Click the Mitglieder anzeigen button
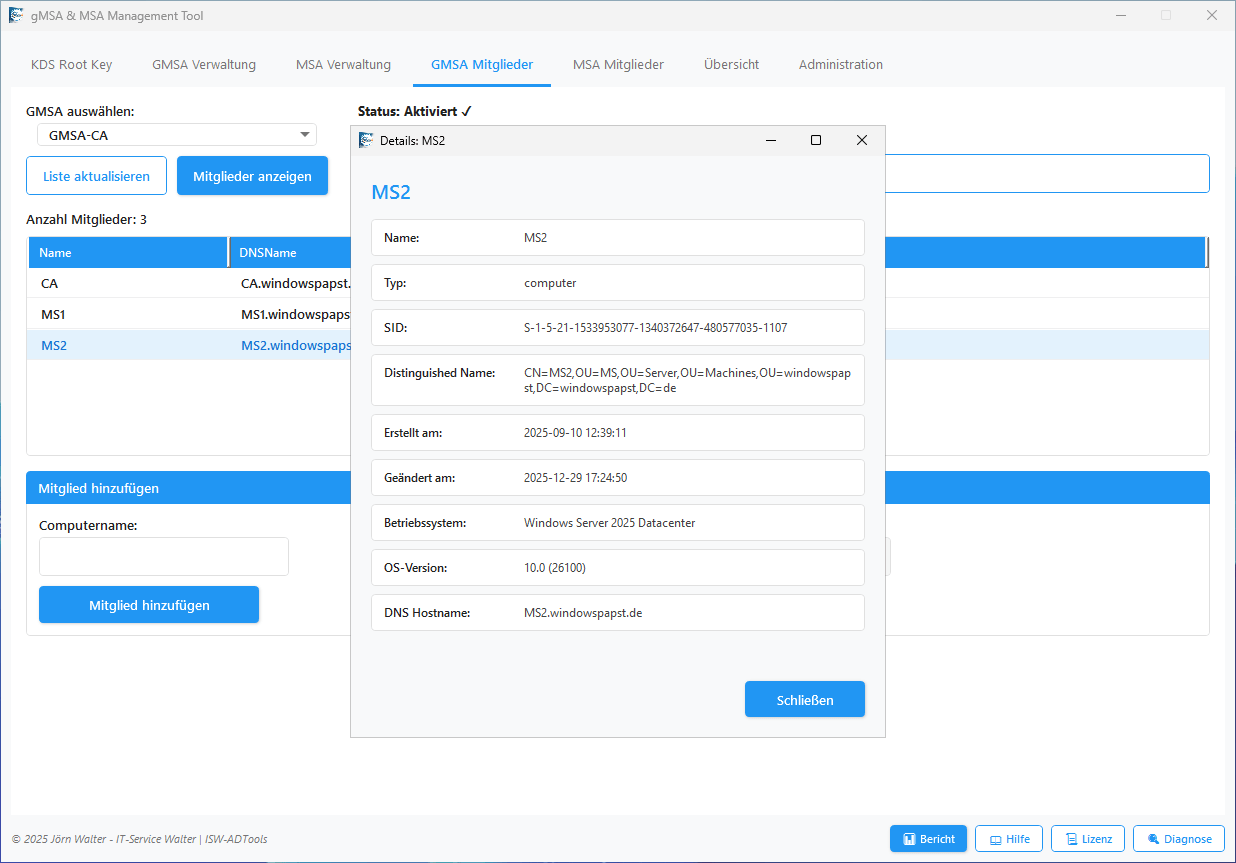The width and height of the screenshot is (1236, 863). click(252, 176)
